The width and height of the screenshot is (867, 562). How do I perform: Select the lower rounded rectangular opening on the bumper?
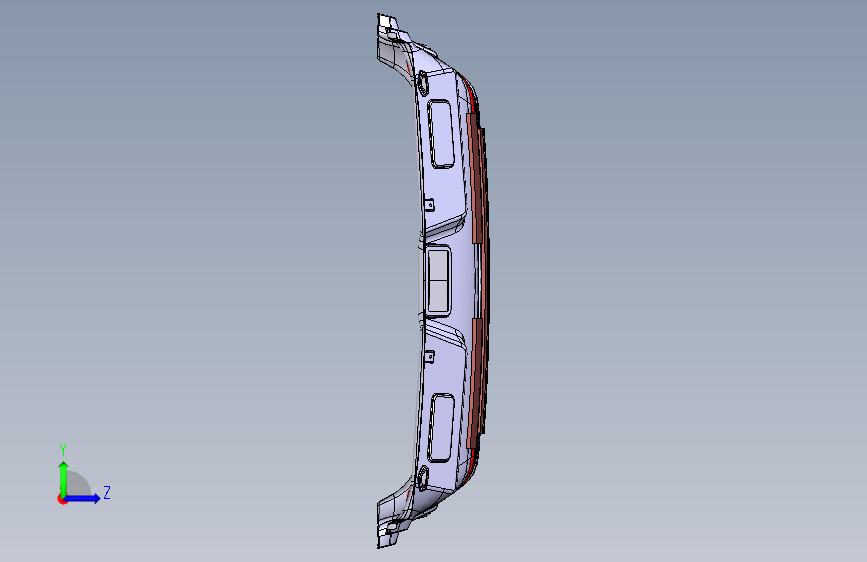441,428
